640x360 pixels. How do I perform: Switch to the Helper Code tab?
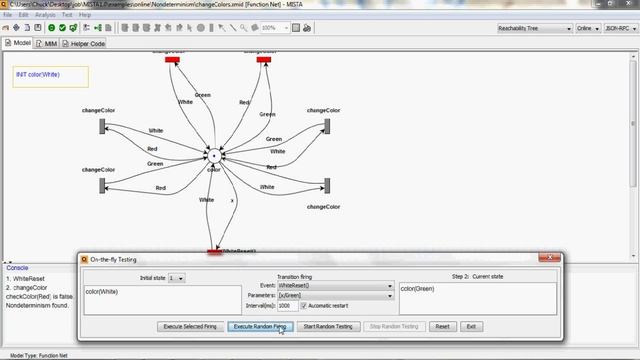click(84, 43)
